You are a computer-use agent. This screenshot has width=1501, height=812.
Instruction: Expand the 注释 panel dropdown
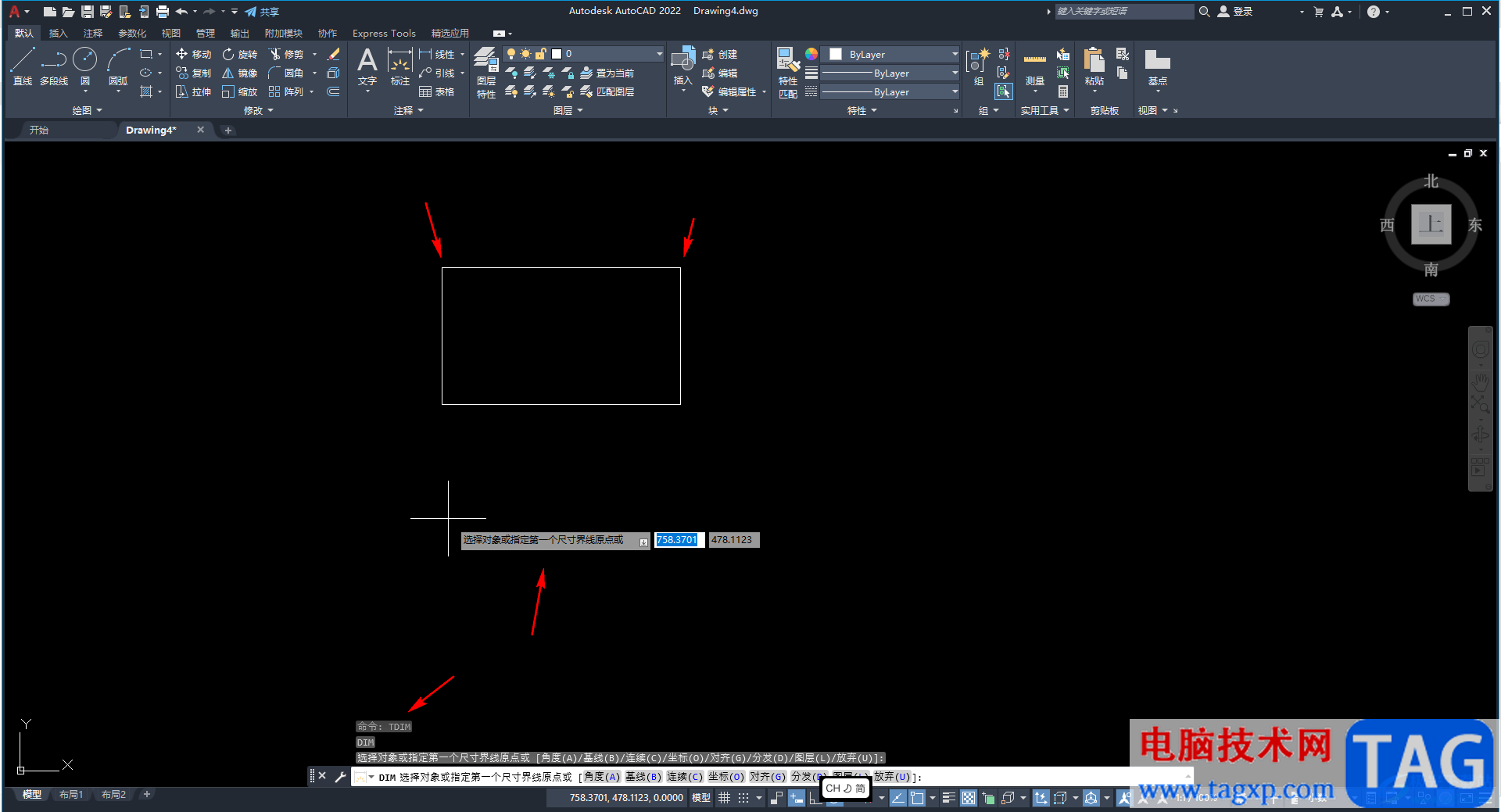(x=409, y=111)
